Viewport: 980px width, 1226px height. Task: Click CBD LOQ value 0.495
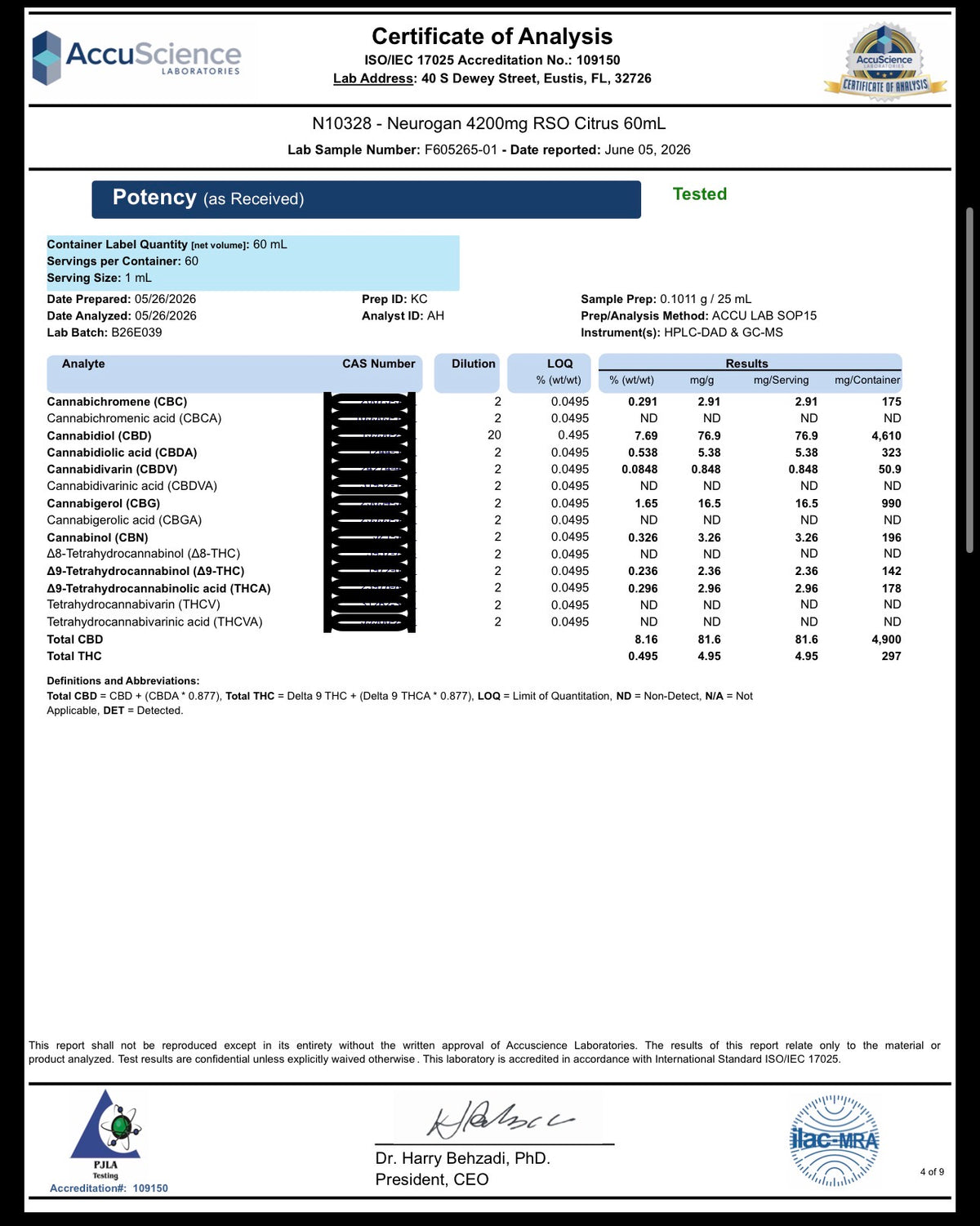coord(573,435)
